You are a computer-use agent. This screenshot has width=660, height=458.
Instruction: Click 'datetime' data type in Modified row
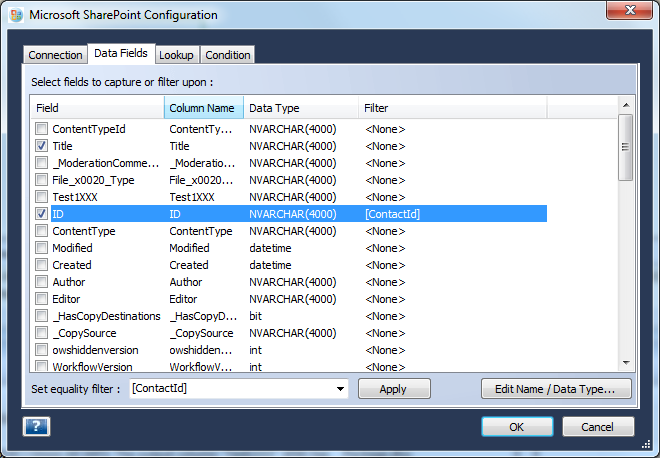tap(270, 248)
